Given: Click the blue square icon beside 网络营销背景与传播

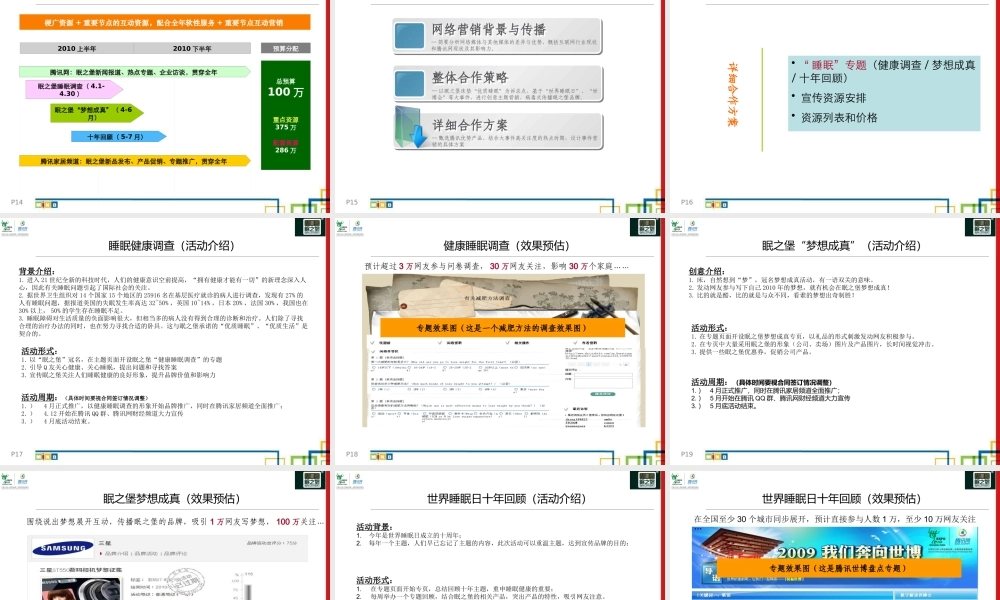Looking at the screenshot, I should tap(409, 36).
